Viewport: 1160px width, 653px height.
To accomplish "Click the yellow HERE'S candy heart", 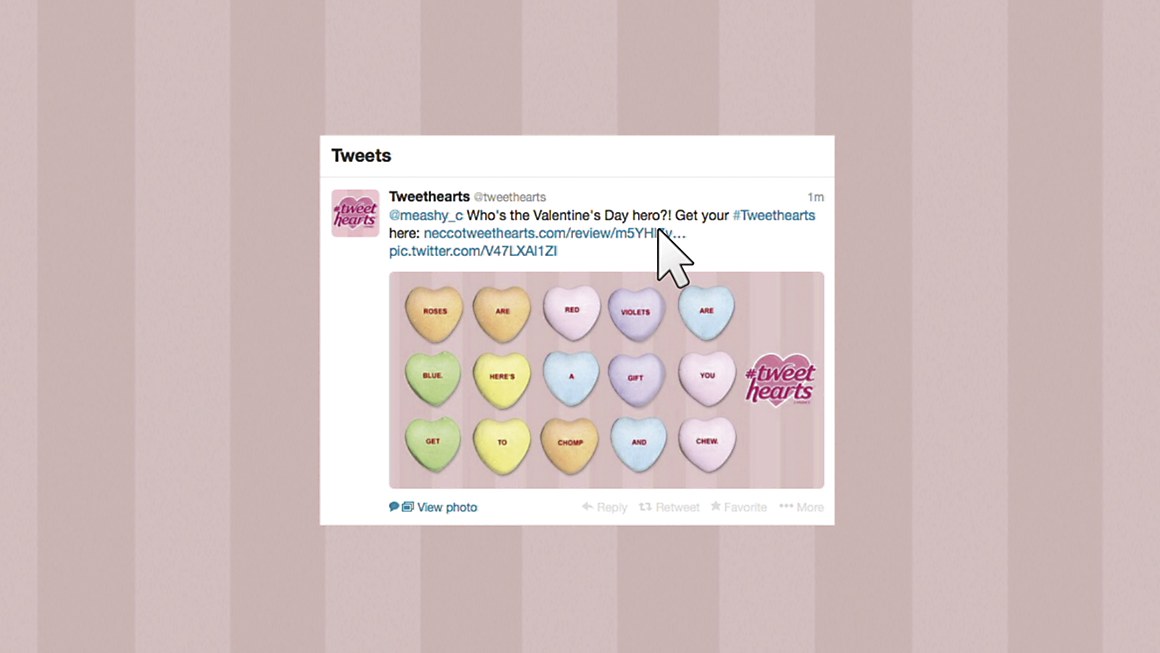I will [502, 379].
